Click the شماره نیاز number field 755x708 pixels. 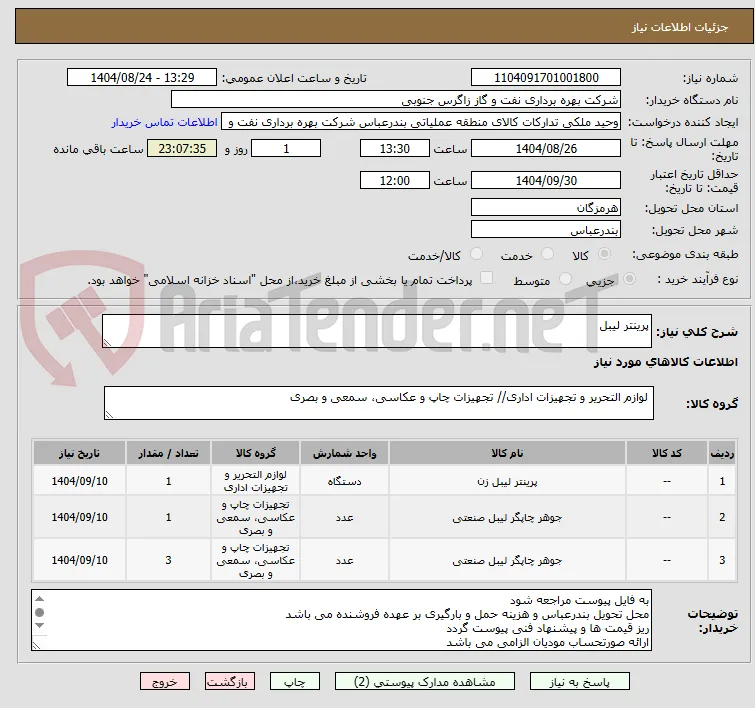(x=546, y=78)
